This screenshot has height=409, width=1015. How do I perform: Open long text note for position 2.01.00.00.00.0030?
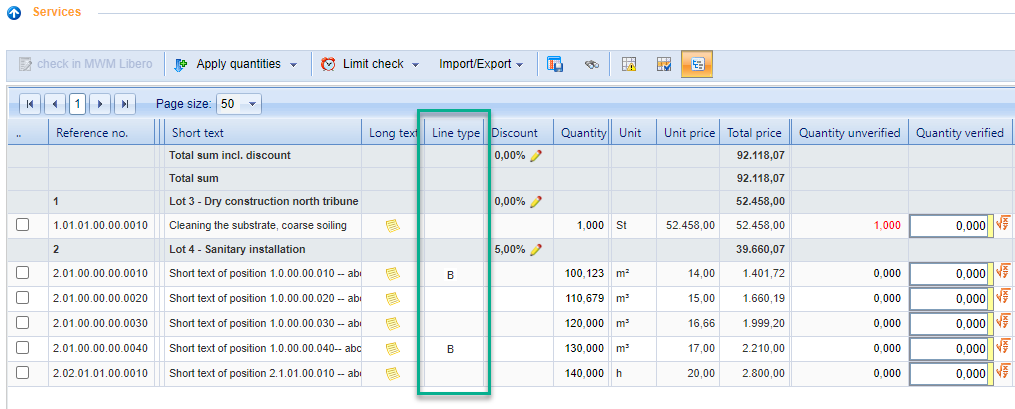click(x=393, y=323)
